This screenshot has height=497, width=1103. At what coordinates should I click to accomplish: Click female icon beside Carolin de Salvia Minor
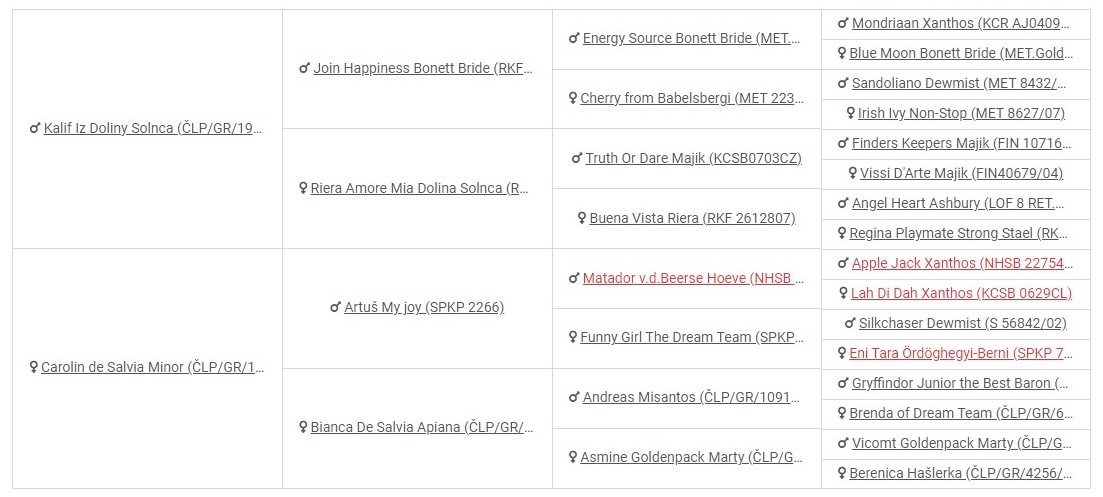pyautogui.click(x=34, y=368)
